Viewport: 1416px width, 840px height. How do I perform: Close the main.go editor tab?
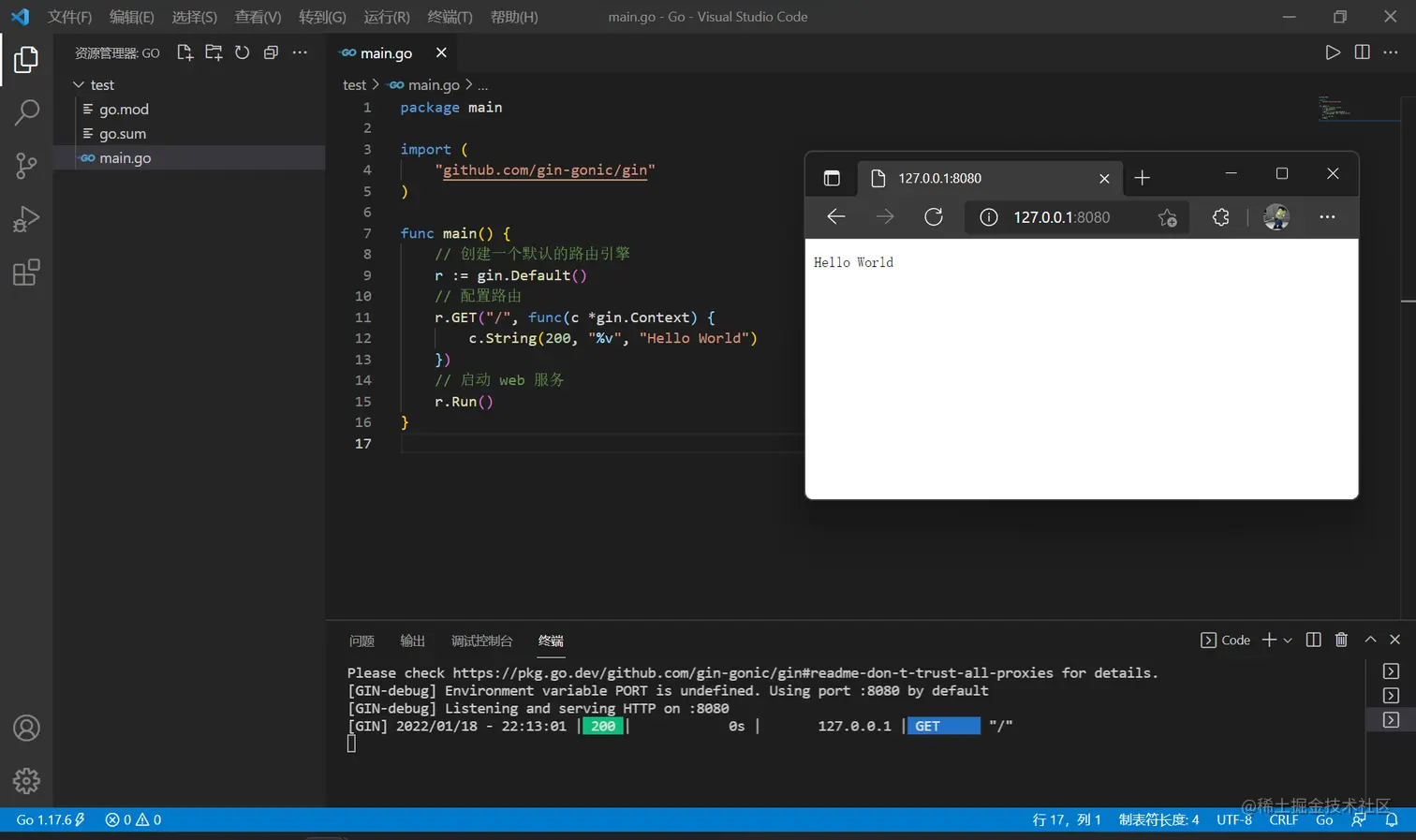(441, 52)
